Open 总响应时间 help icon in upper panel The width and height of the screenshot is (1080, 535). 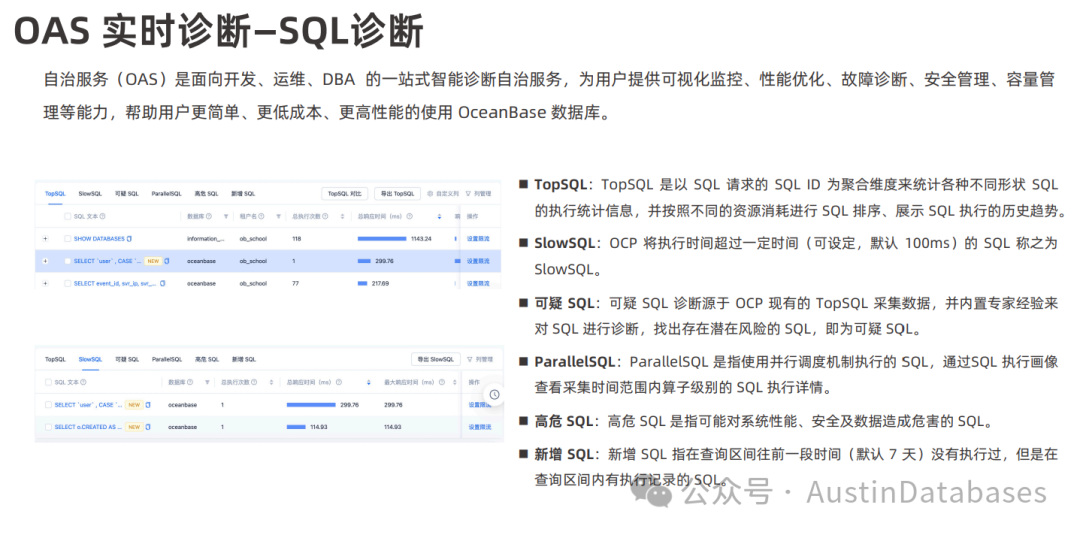pos(409,216)
